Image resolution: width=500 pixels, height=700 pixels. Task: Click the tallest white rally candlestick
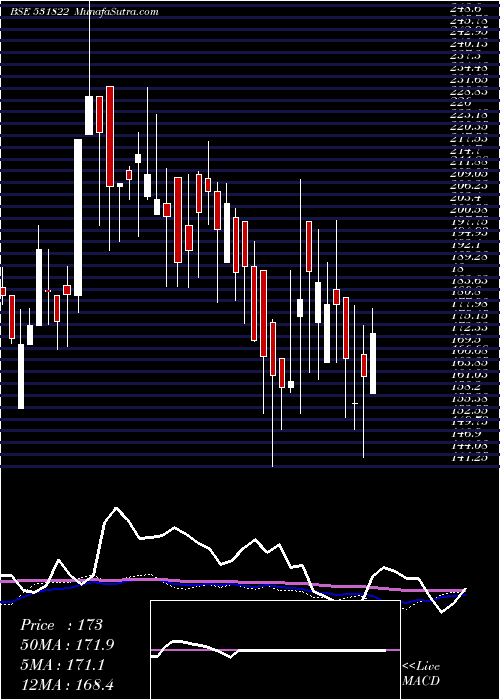(x=78, y=217)
